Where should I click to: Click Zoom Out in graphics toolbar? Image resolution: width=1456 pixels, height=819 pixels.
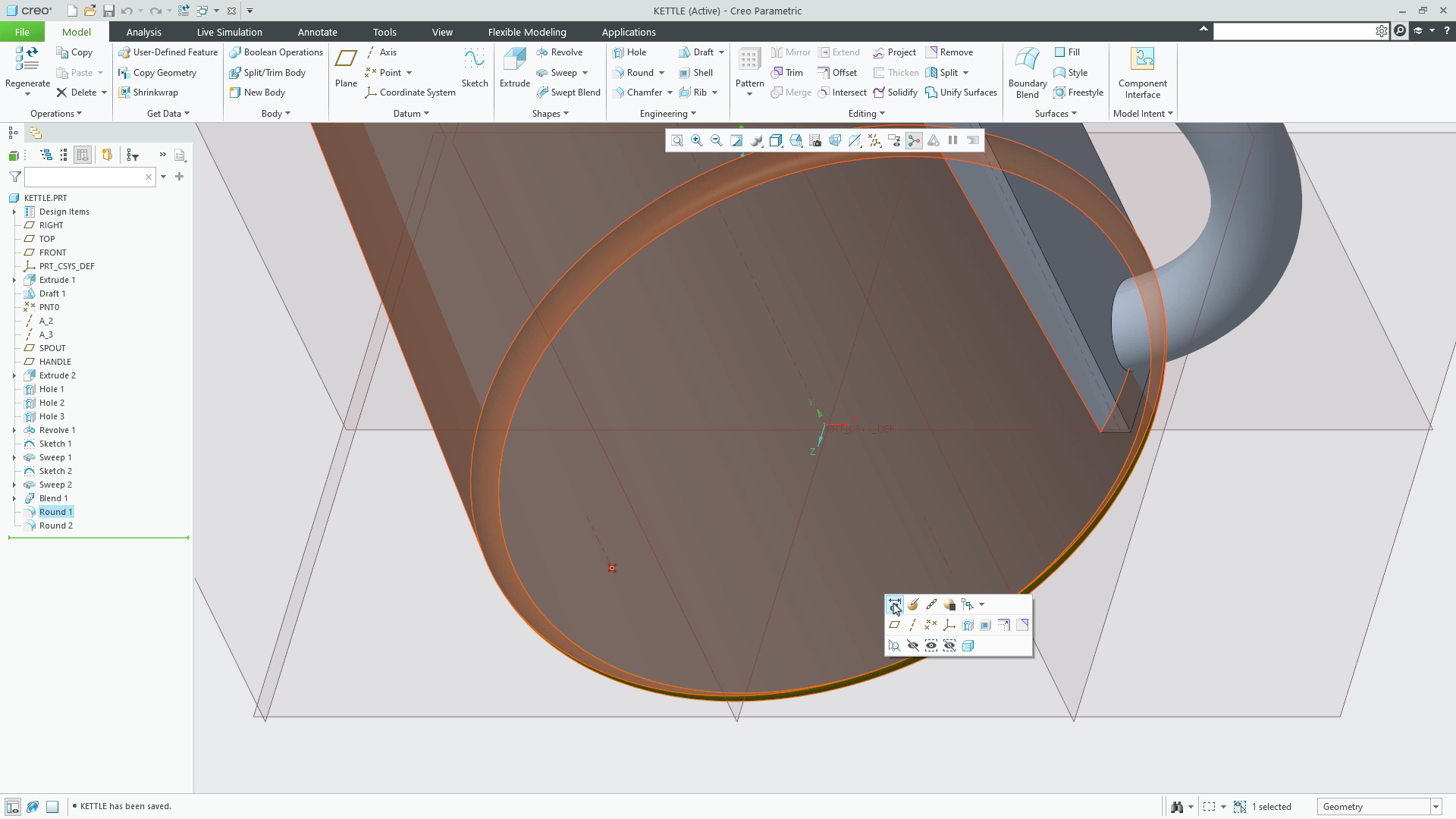click(x=717, y=140)
